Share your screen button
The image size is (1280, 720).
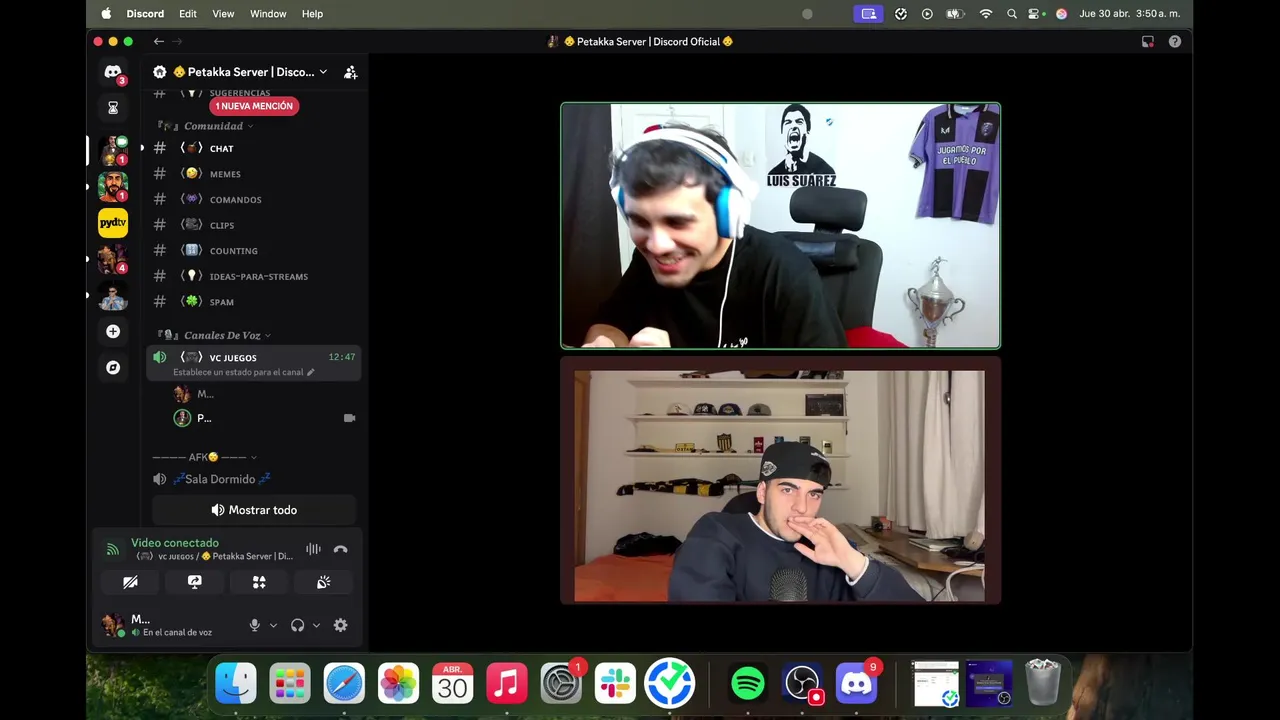195,582
